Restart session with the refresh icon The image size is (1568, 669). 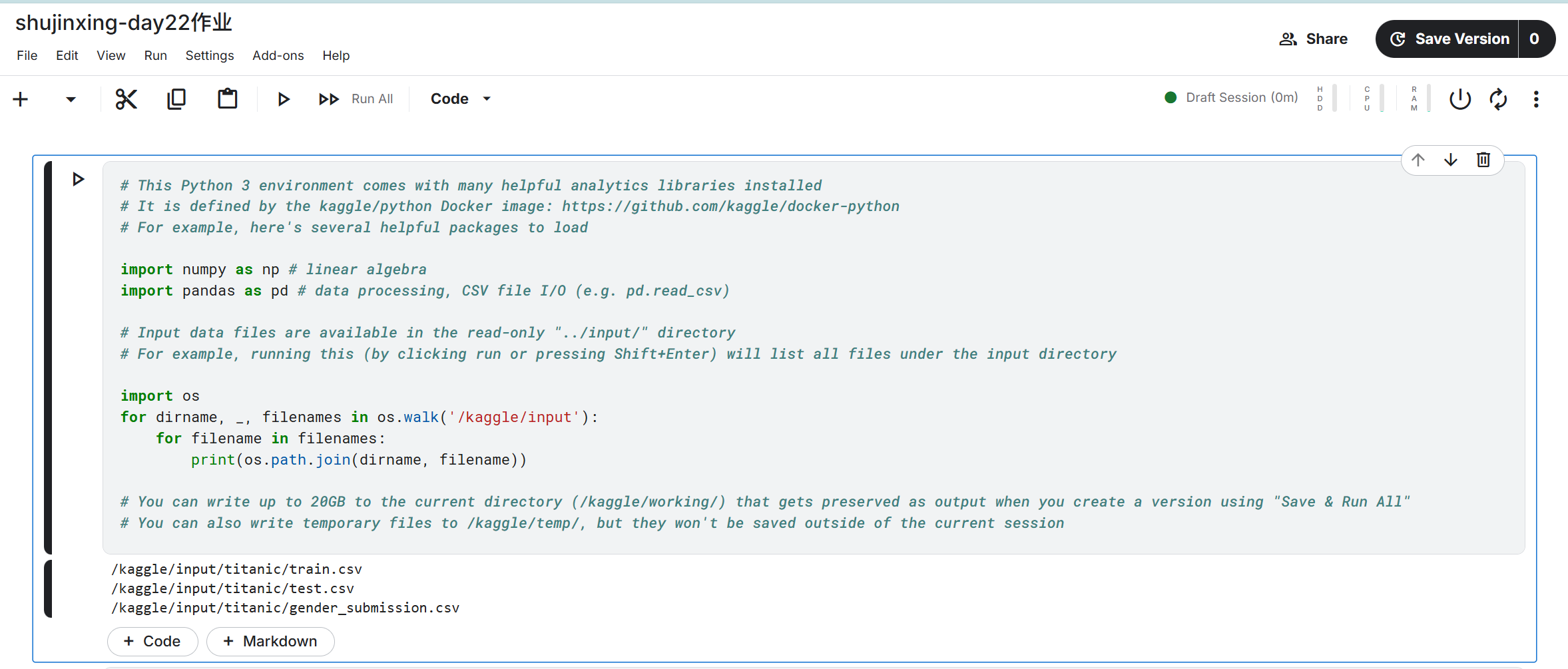1499,99
